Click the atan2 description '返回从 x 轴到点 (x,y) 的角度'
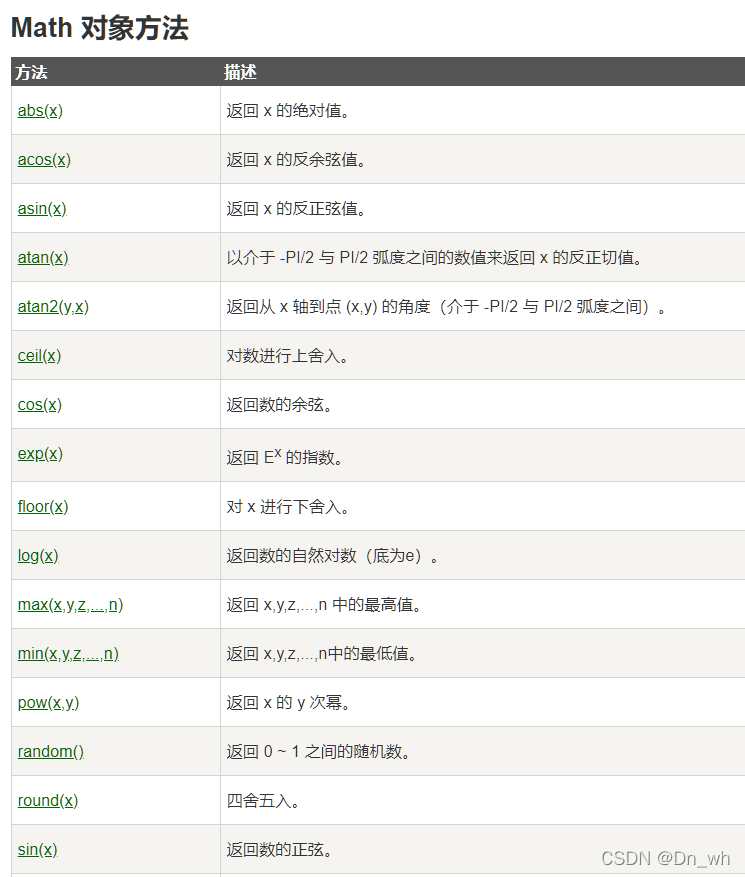This screenshot has height=877, width=745. pos(447,307)
